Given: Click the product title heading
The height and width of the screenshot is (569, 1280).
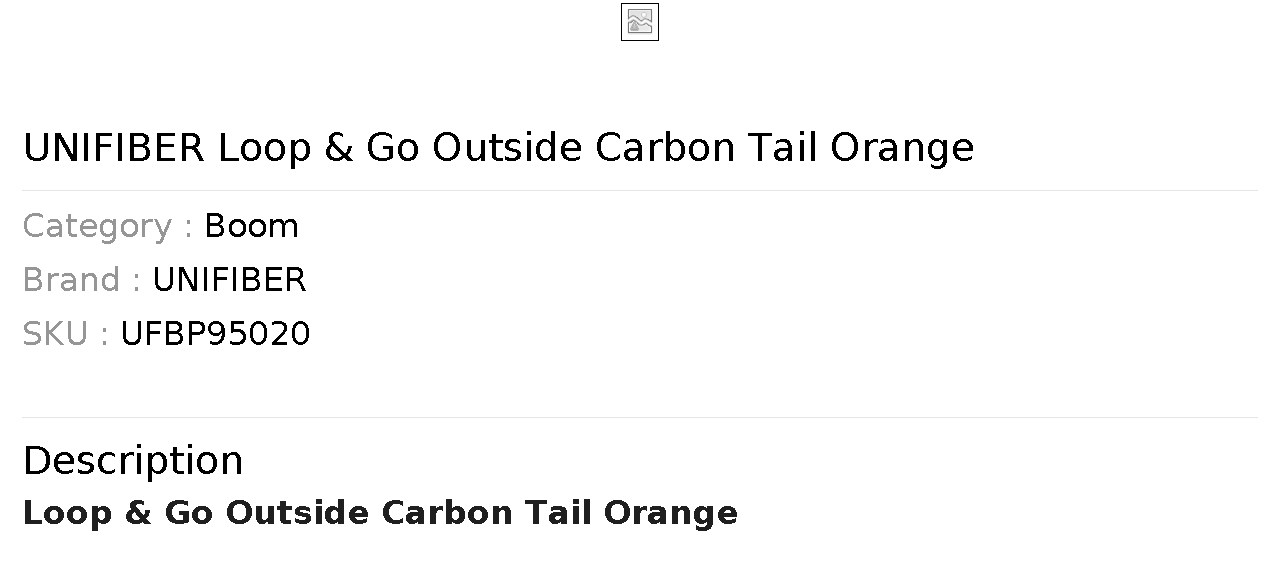Looking at the screenshot, I should pos(498,148).
